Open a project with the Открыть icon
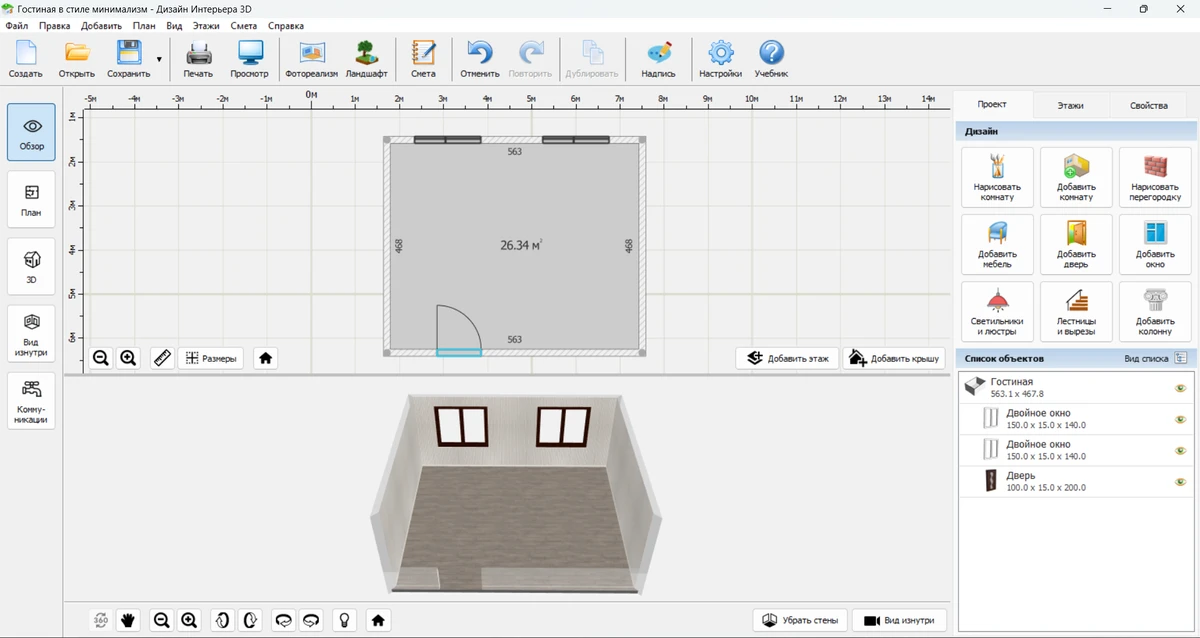The width and height of the screenshot is (1200, 638). [77, 59]
